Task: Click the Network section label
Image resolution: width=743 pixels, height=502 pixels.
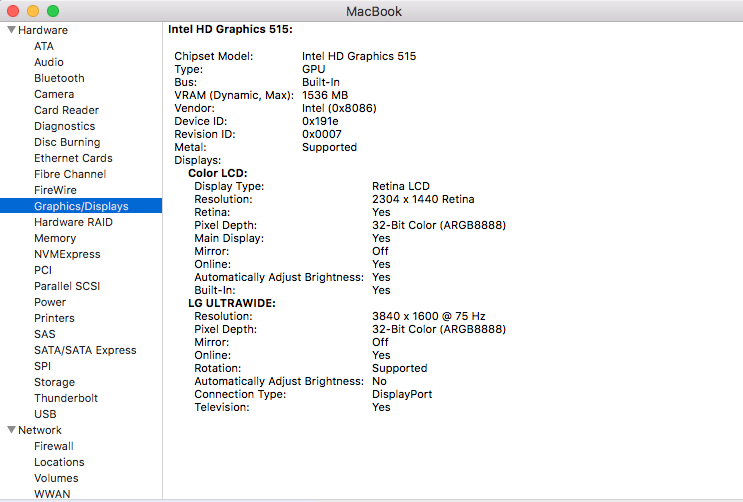Action: coord(40,430)
